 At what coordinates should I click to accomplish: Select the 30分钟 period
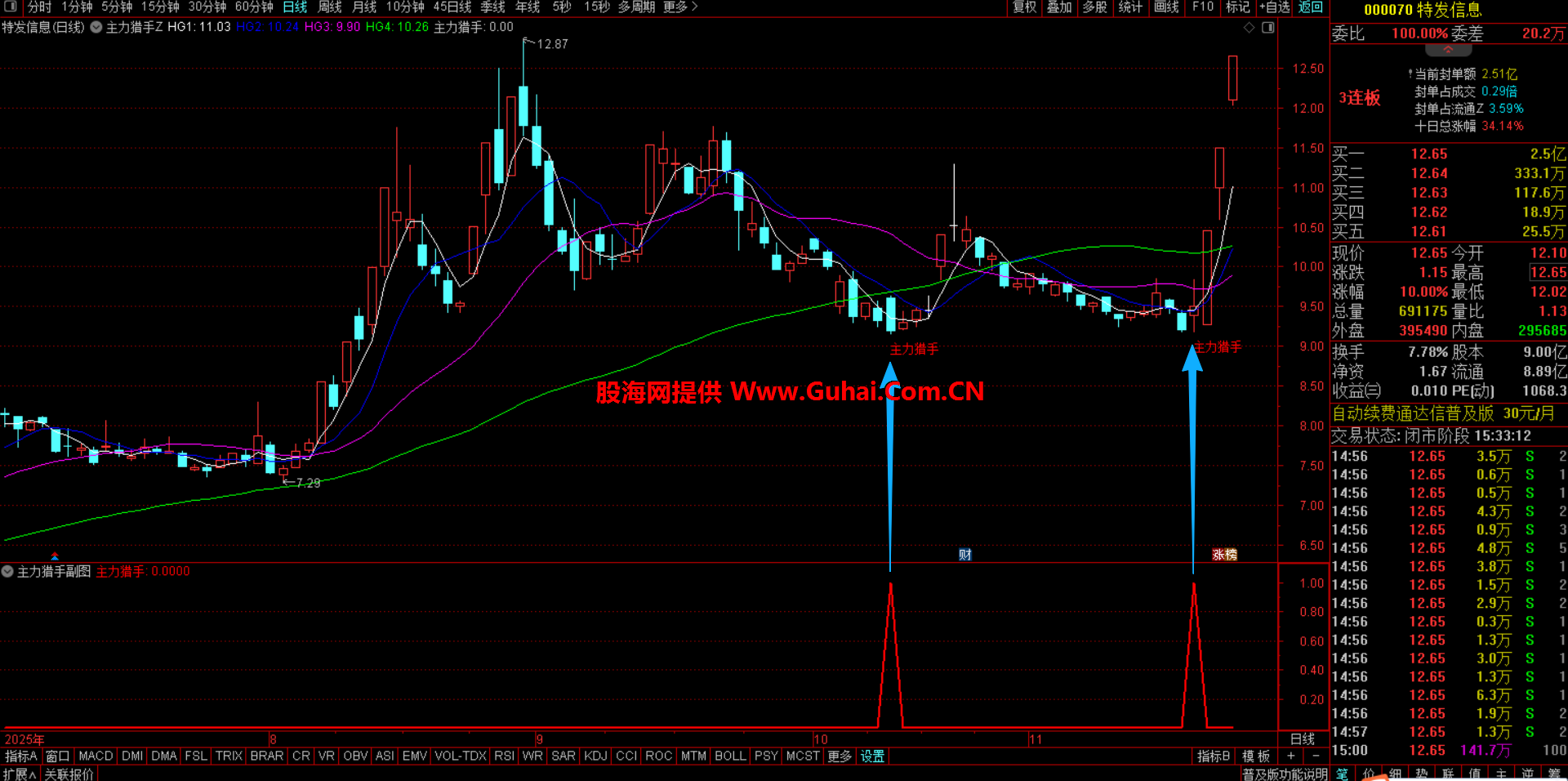(x=207, y=7)
